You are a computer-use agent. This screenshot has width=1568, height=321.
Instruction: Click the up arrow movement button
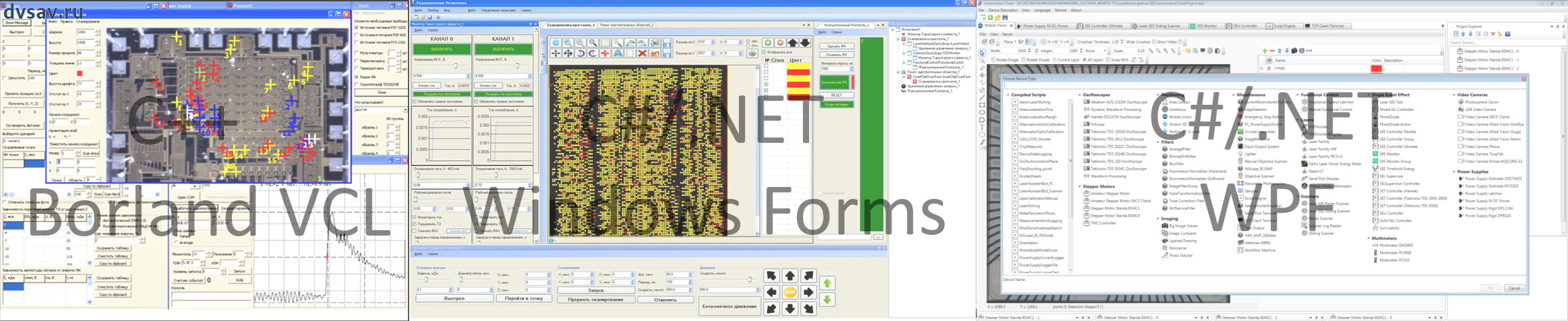790,276
